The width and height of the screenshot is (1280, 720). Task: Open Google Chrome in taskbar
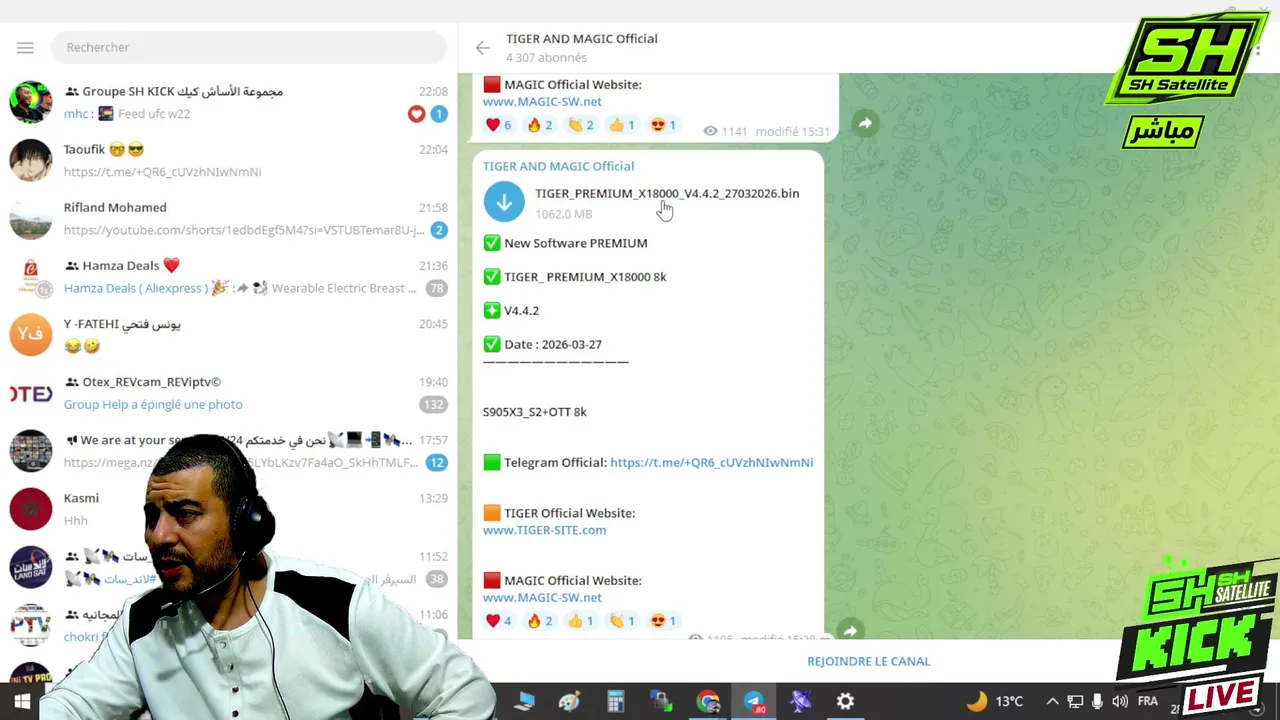[x=708, y=702]
